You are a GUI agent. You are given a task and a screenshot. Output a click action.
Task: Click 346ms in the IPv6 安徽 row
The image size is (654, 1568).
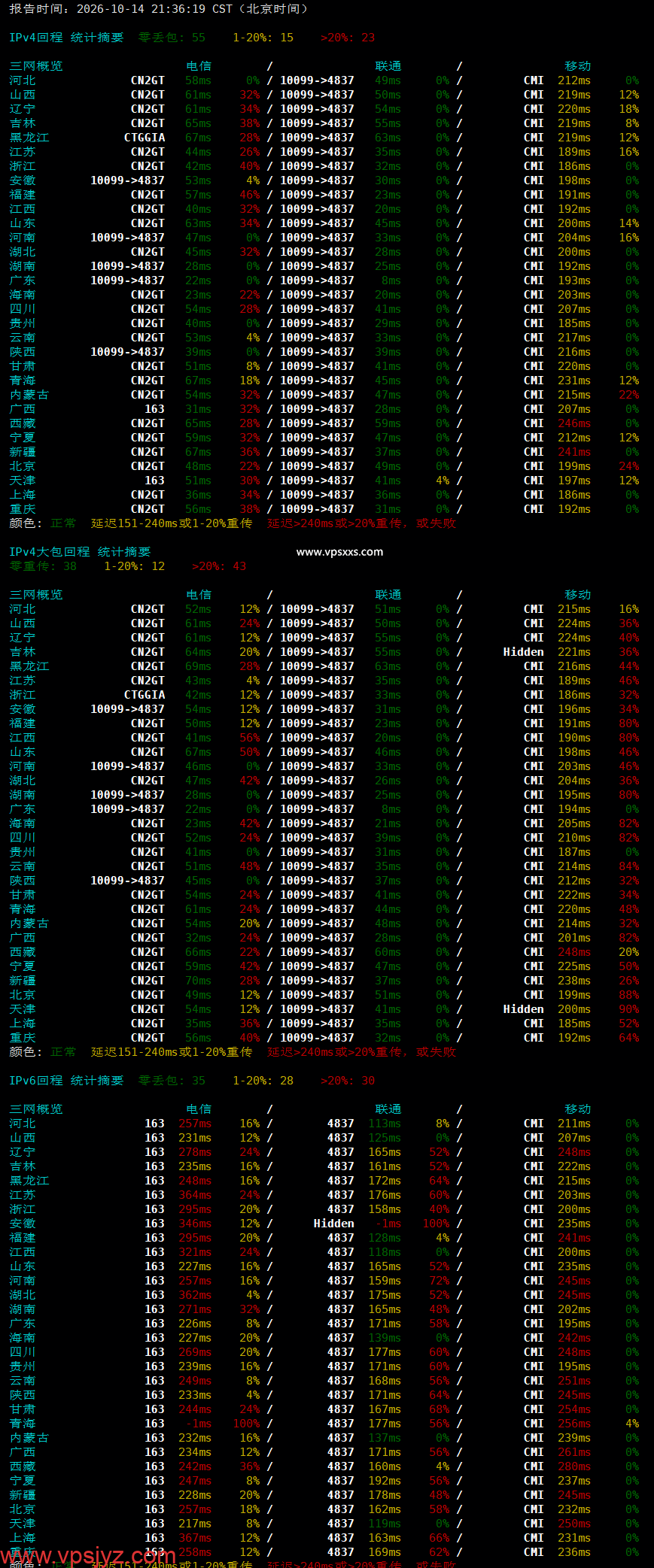coord(195,1224)
